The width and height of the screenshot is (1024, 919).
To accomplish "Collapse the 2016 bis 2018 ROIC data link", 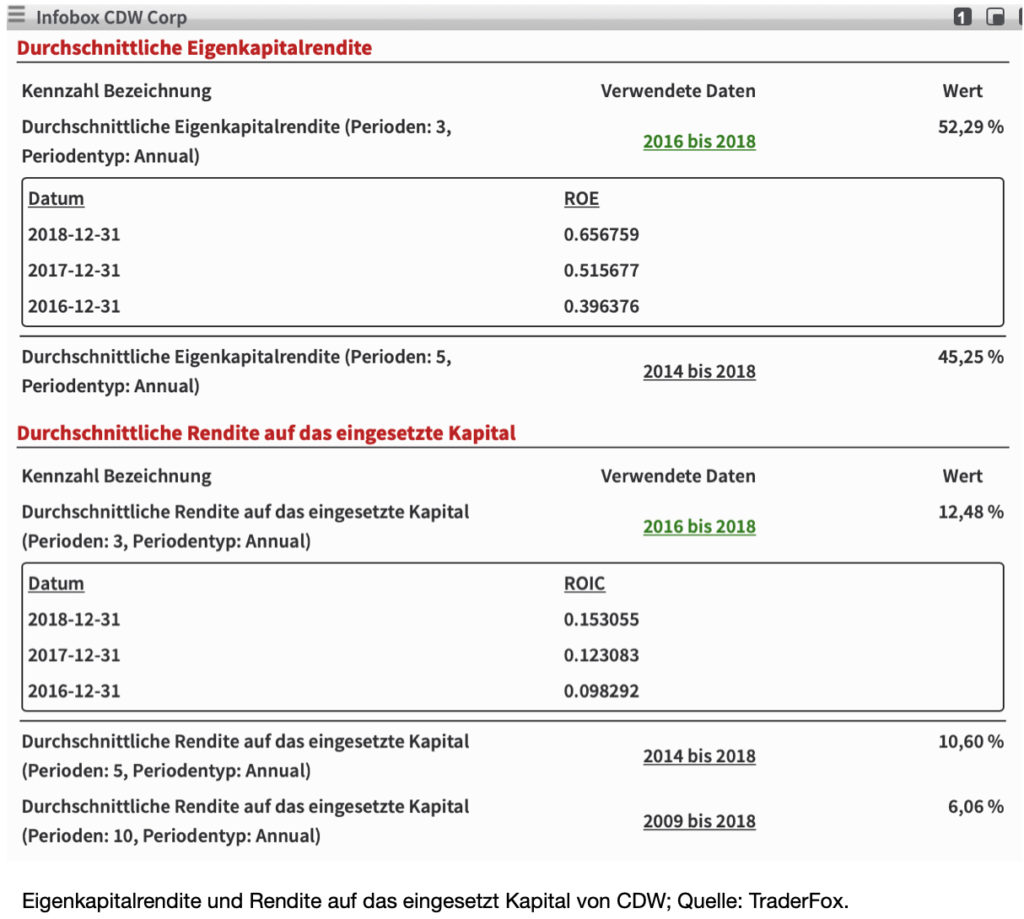I will 699,526.
